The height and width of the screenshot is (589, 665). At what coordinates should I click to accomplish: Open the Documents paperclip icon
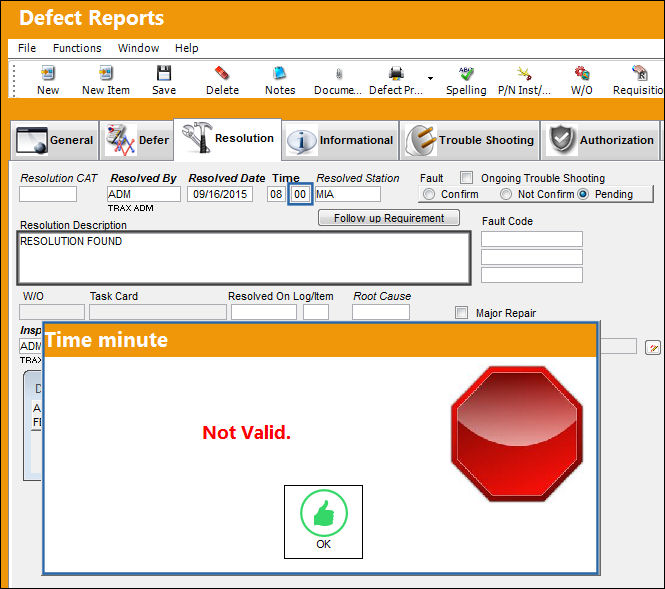tap(338, 74)
